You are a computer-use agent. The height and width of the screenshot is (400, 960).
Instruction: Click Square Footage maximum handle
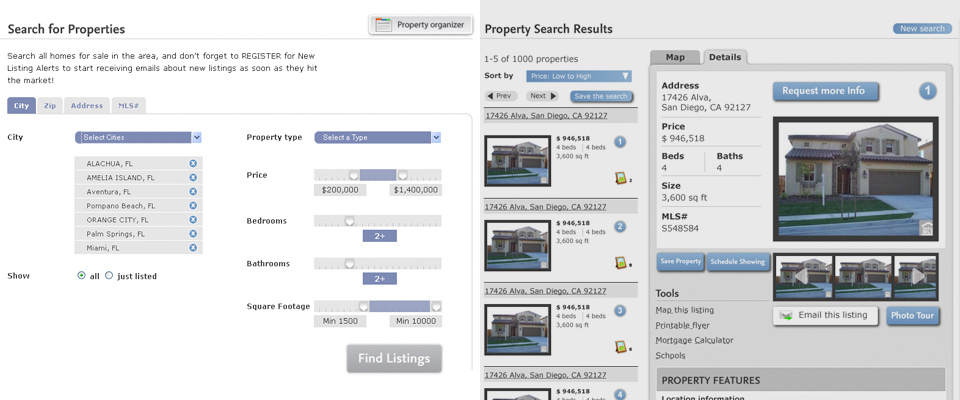pyautogui.click(x=436, y=306)
